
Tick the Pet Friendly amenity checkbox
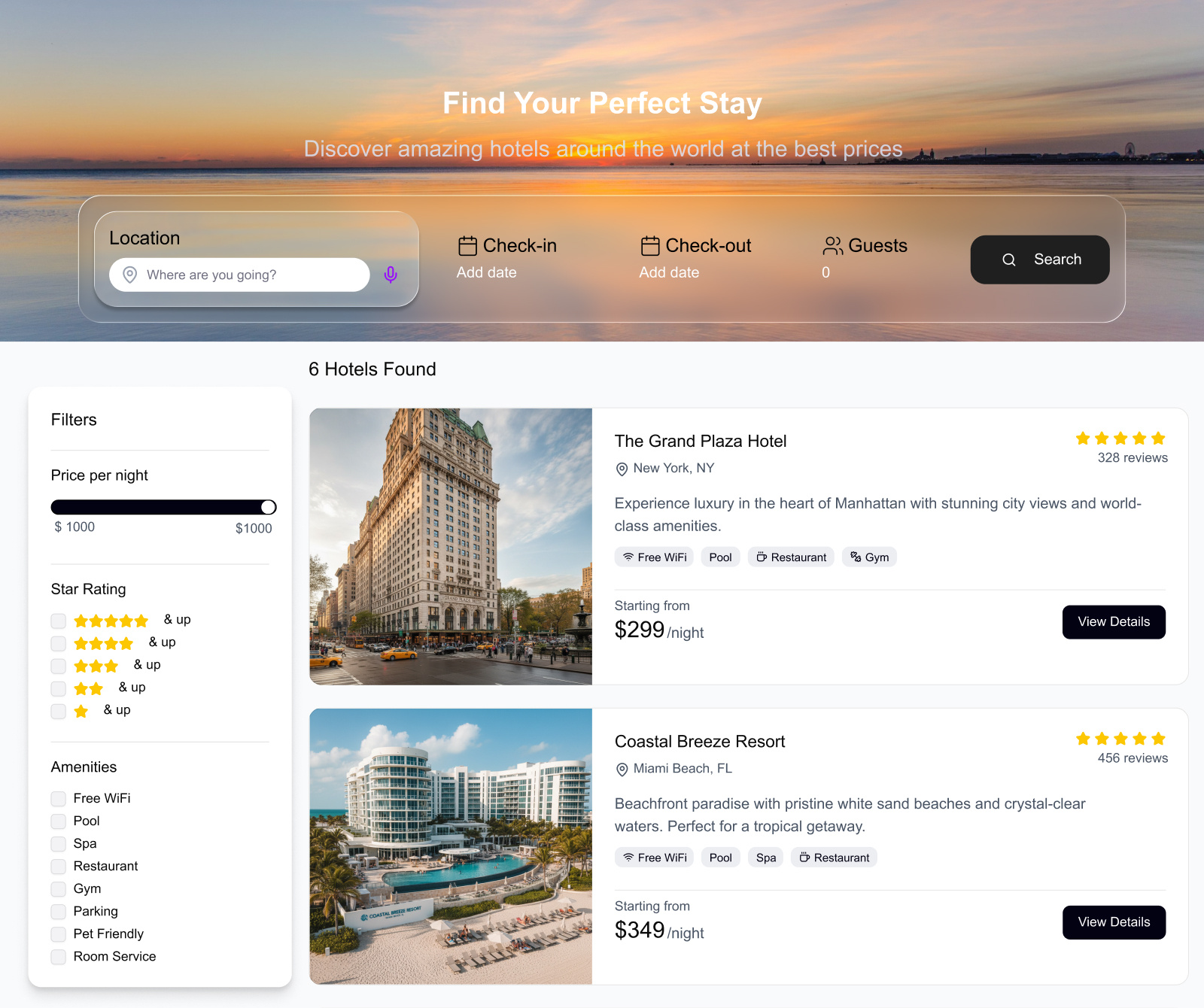pos(59,934)
